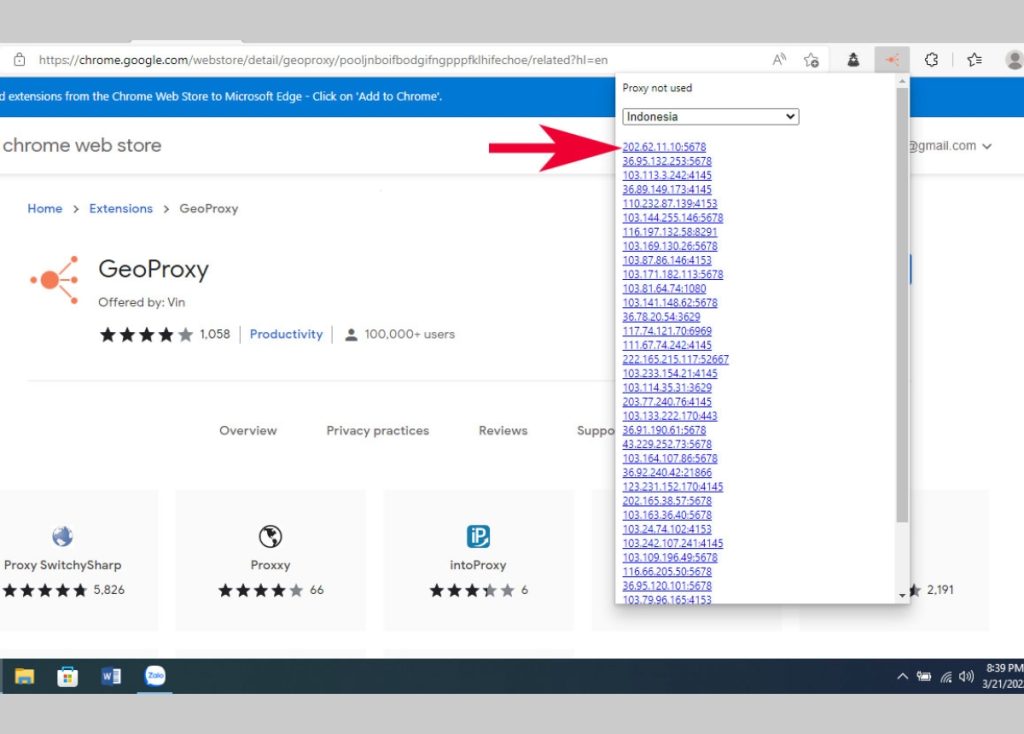Select proxy 36.95.132.253:5678
This screenshot has width=1024, height=734.
pos(667,161)
